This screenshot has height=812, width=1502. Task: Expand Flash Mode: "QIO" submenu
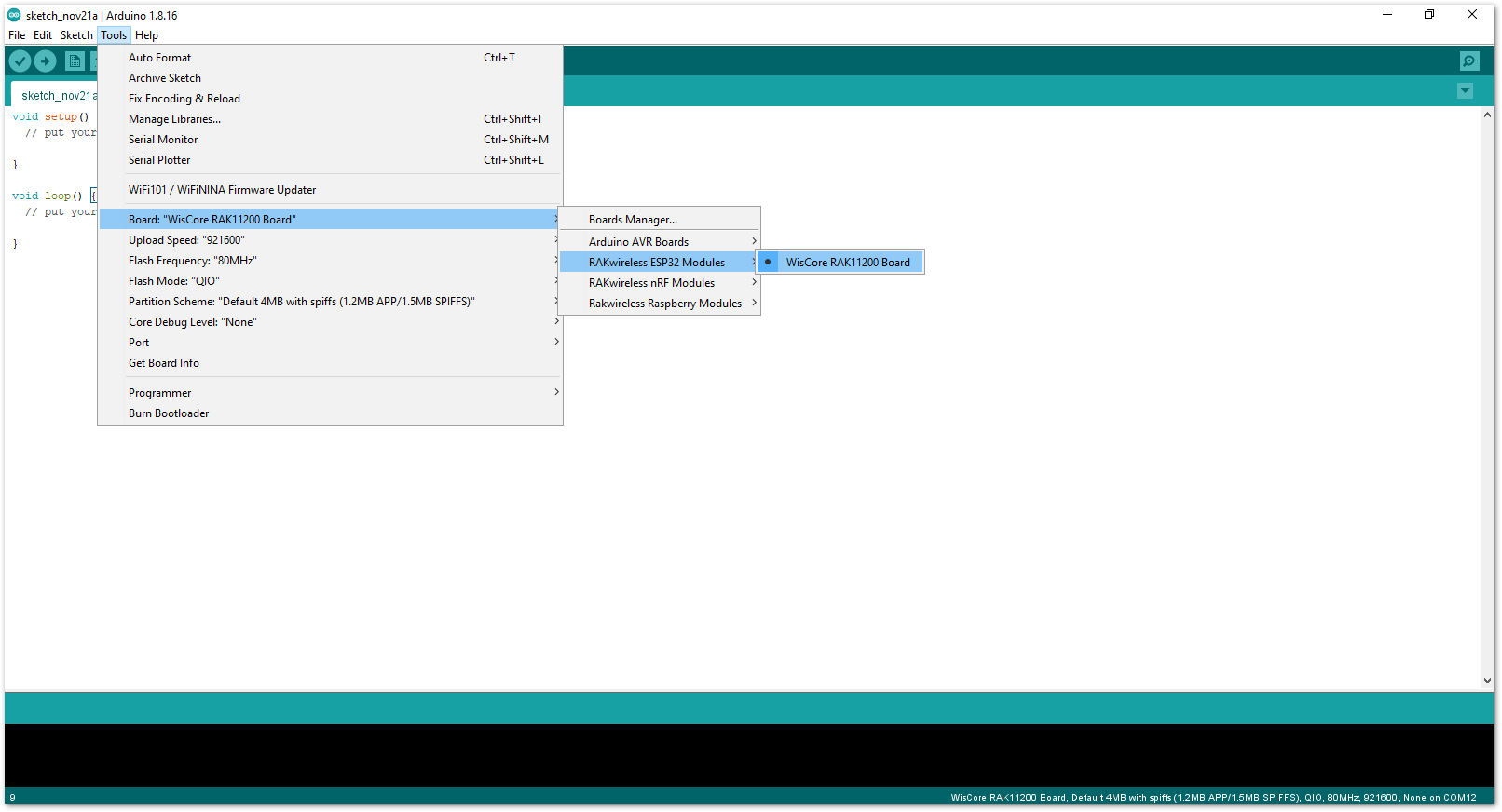coord(330,281)
